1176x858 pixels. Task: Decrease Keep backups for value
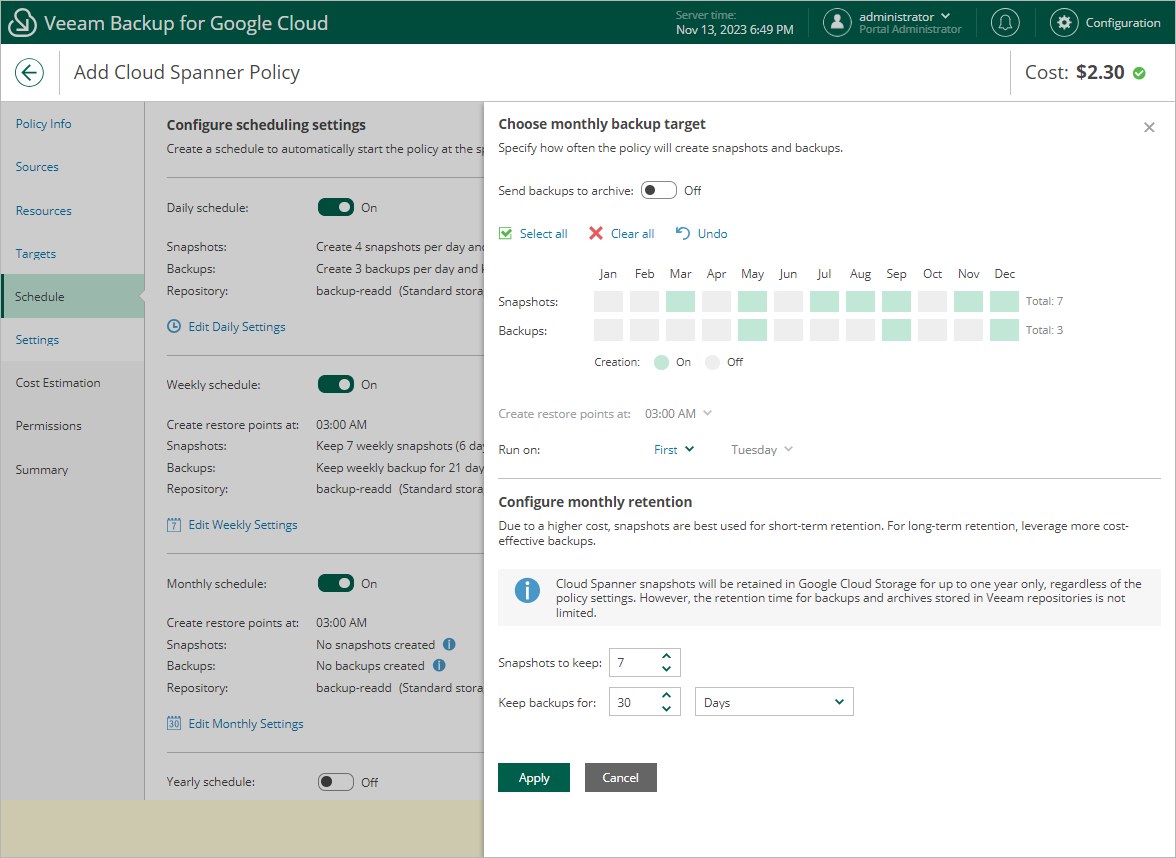click(666, 708)
